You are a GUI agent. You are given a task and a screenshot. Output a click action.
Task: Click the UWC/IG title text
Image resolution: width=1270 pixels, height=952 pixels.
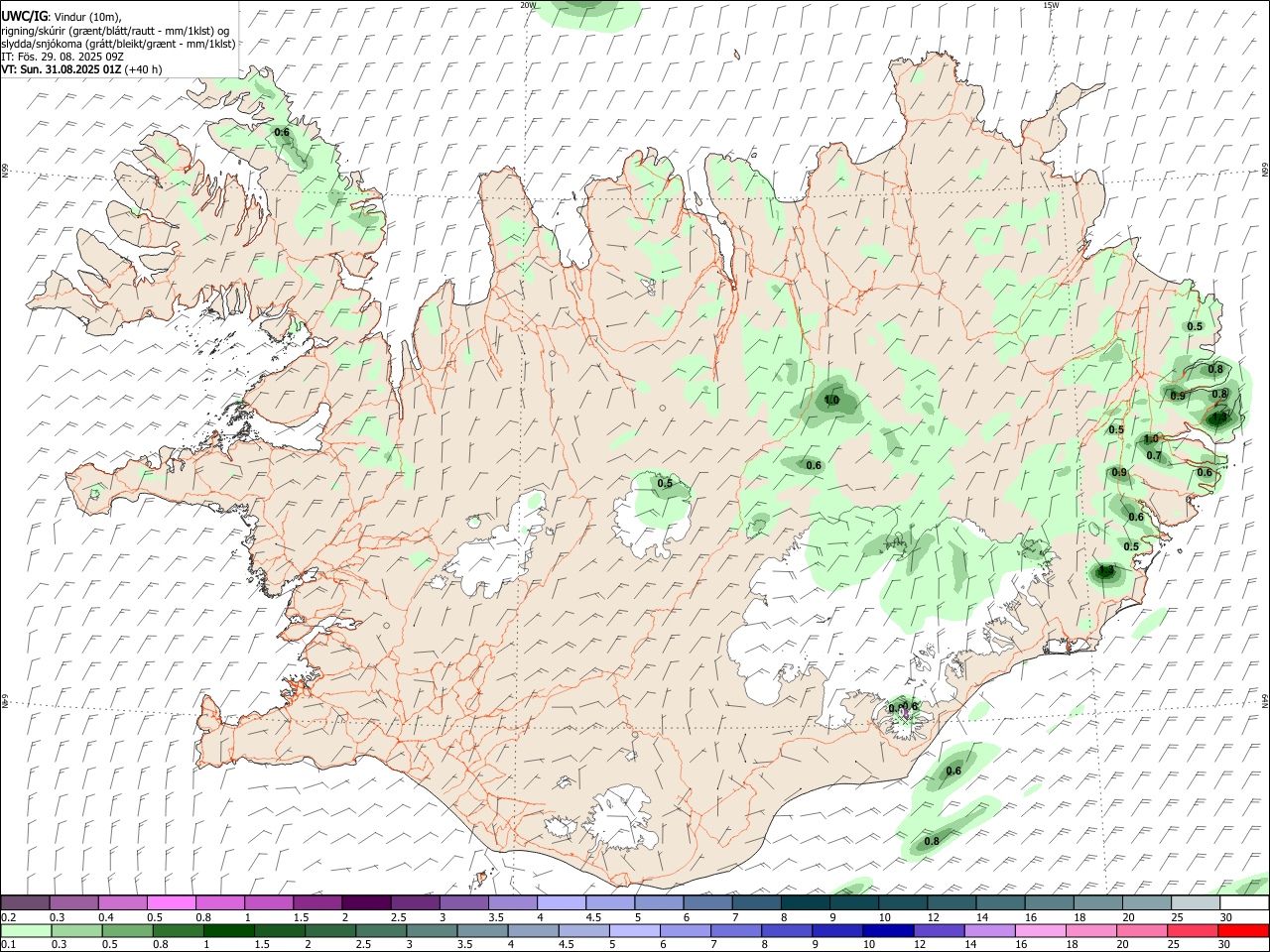[24, 15]
